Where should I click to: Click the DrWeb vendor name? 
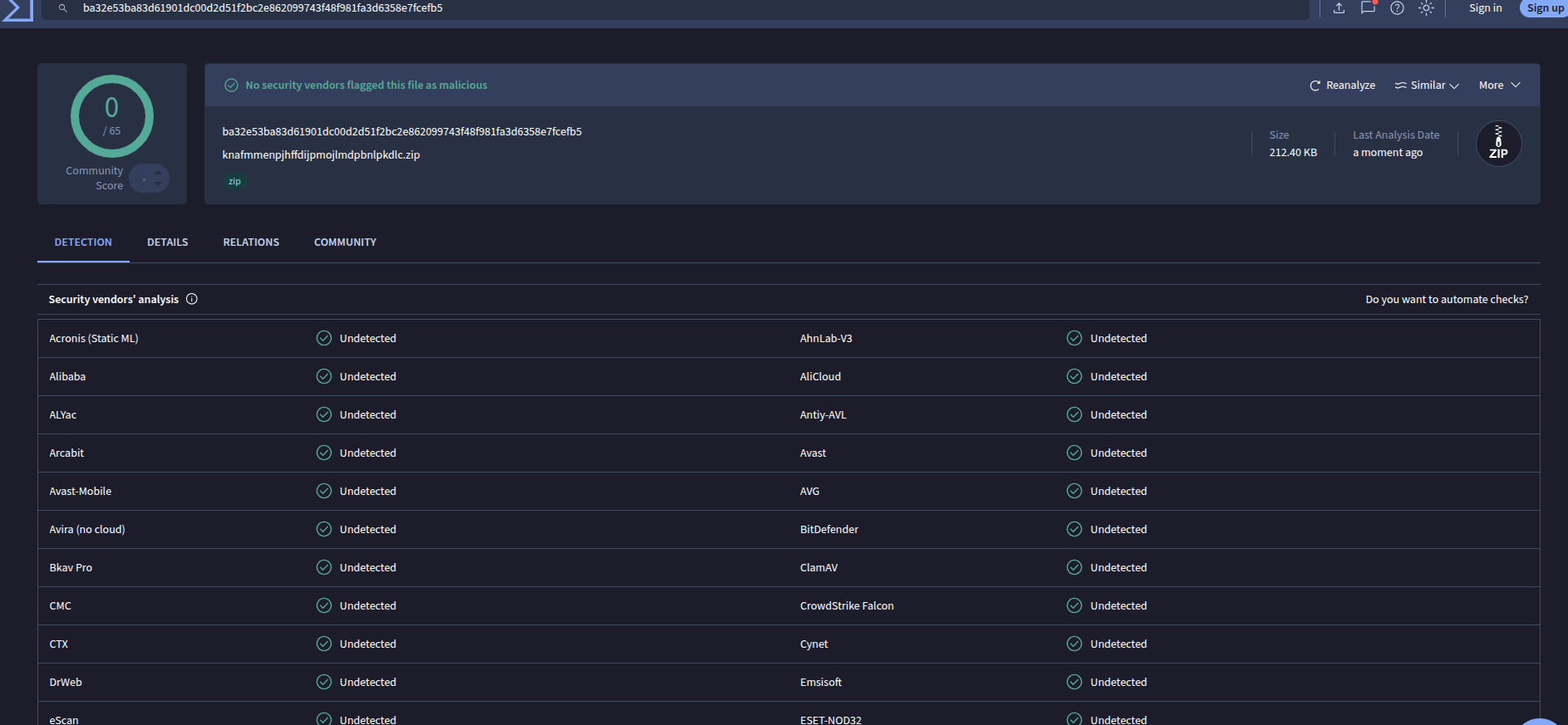(66, 683)
